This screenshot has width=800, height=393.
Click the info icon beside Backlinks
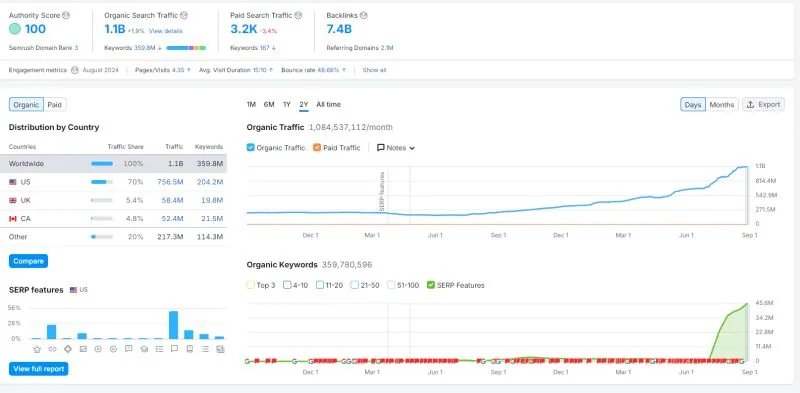pyautogui.click(x=363, y=16)
